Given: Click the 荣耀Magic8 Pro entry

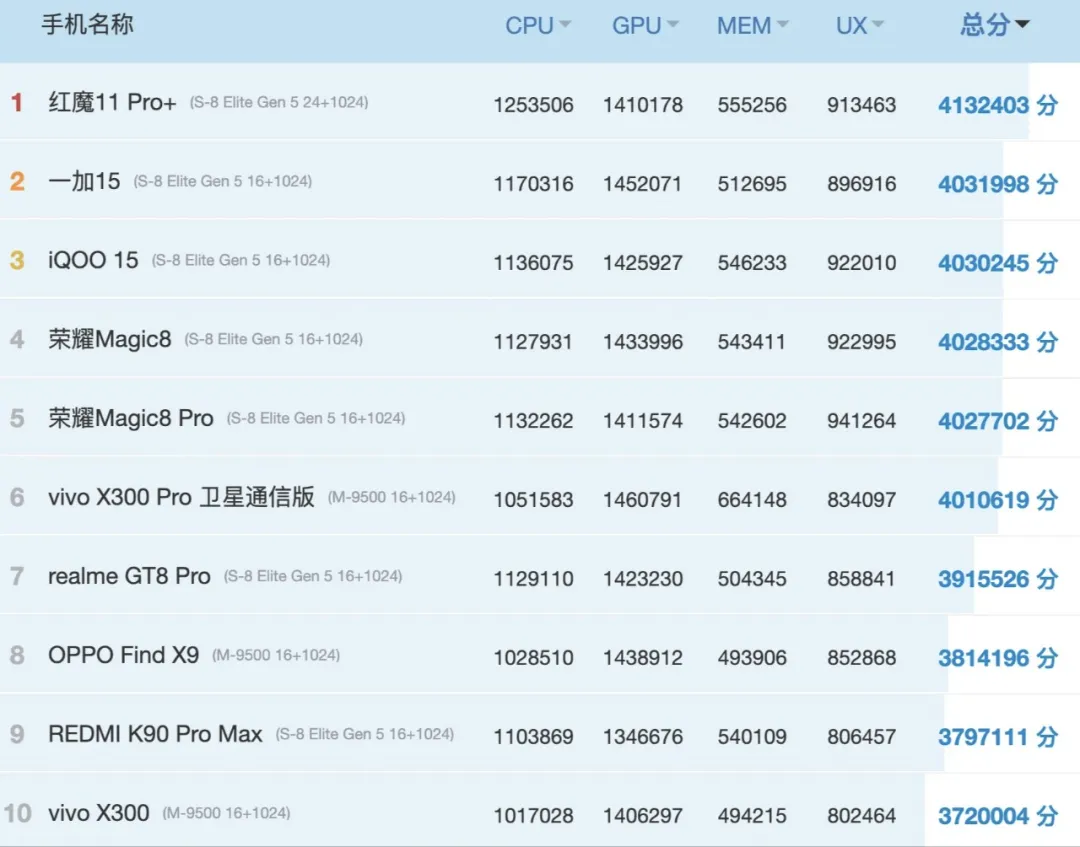Looking at the screenshot, I should click(131, 418).
